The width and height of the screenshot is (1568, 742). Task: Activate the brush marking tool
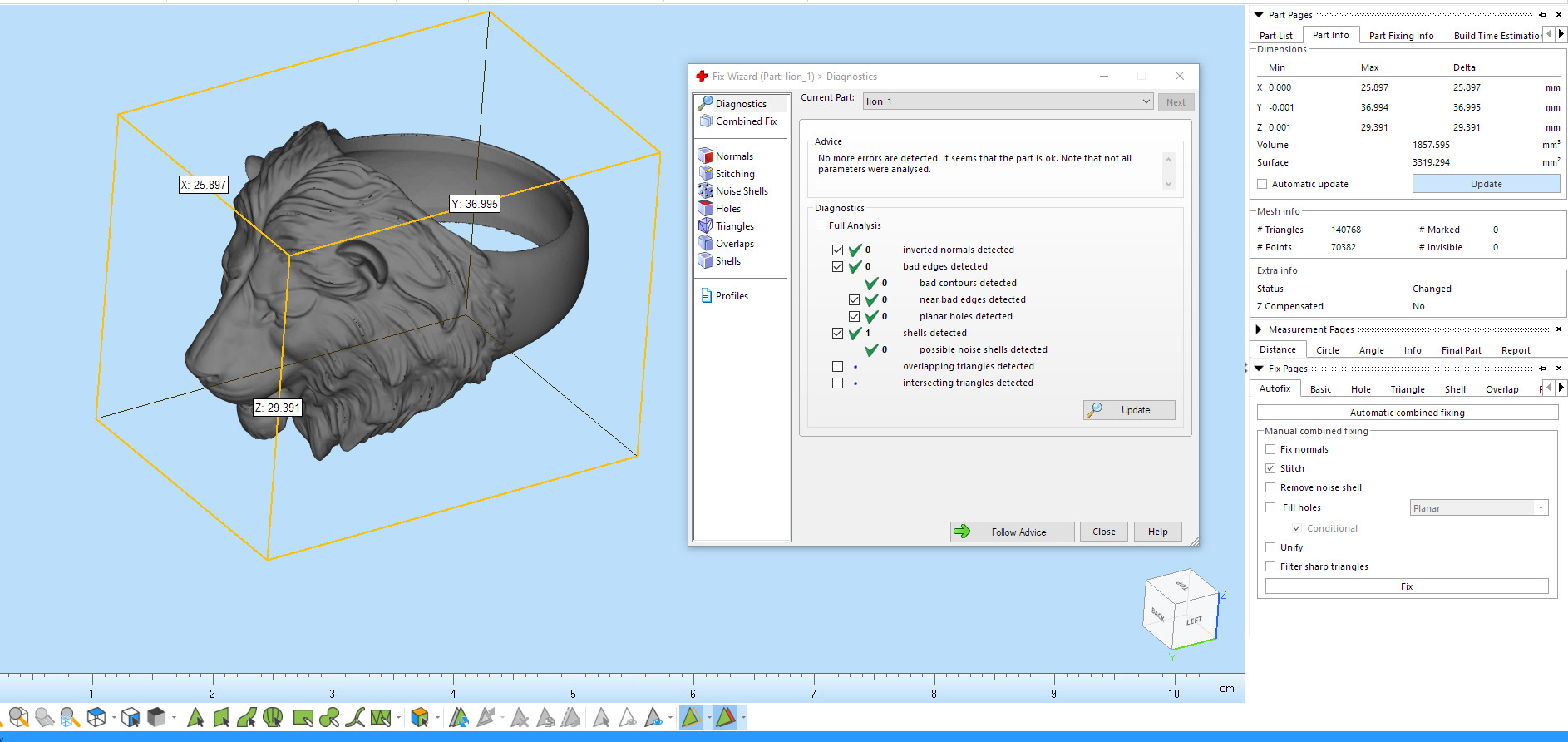[x=329, y=717]
